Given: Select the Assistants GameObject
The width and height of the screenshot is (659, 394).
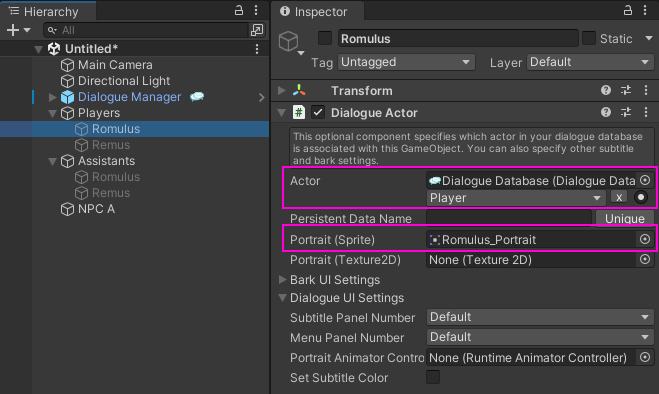Looking at the screenshot, I should (x=106, y=161).
